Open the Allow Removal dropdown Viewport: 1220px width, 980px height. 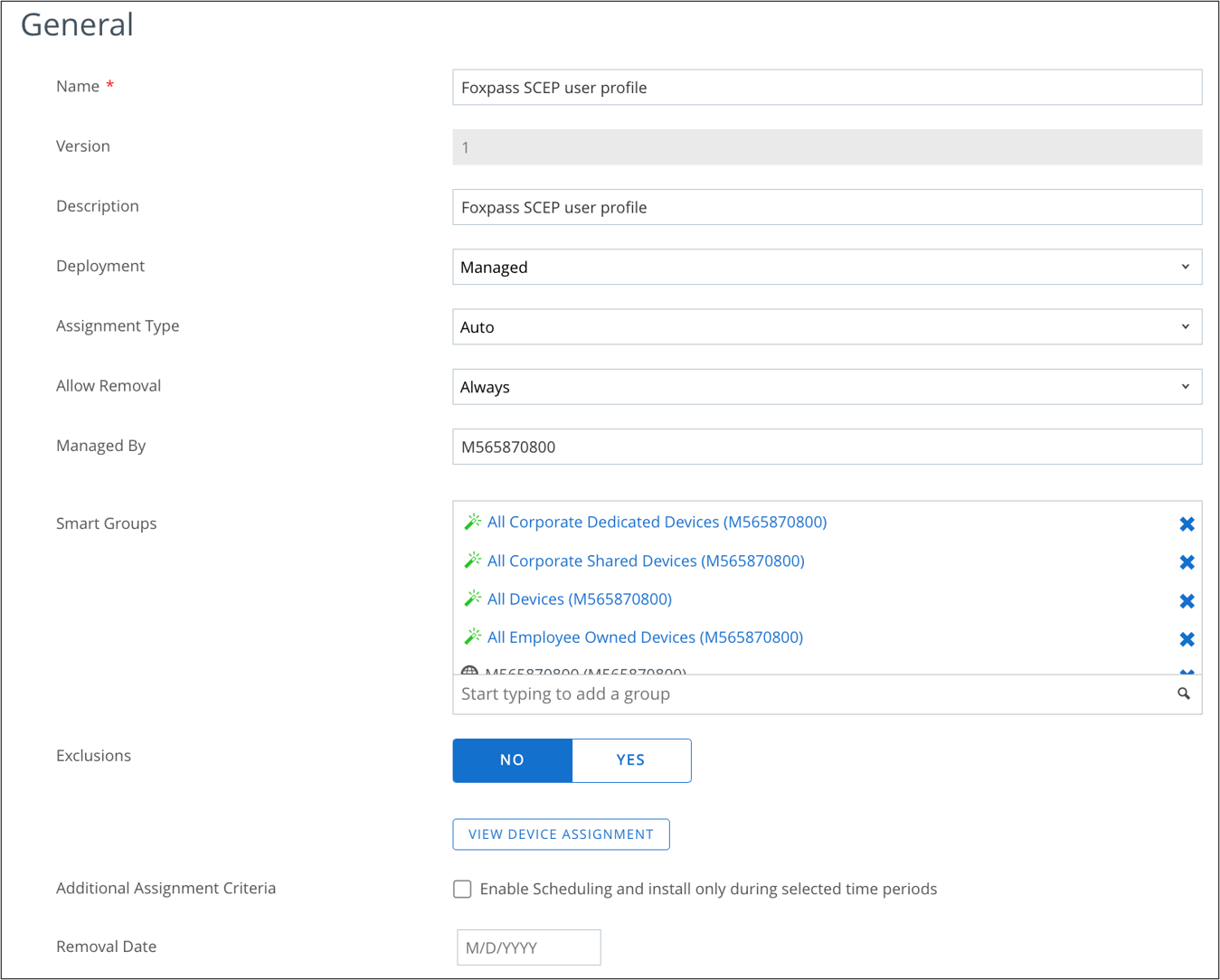pyautogui.click(x=827, y=387)
